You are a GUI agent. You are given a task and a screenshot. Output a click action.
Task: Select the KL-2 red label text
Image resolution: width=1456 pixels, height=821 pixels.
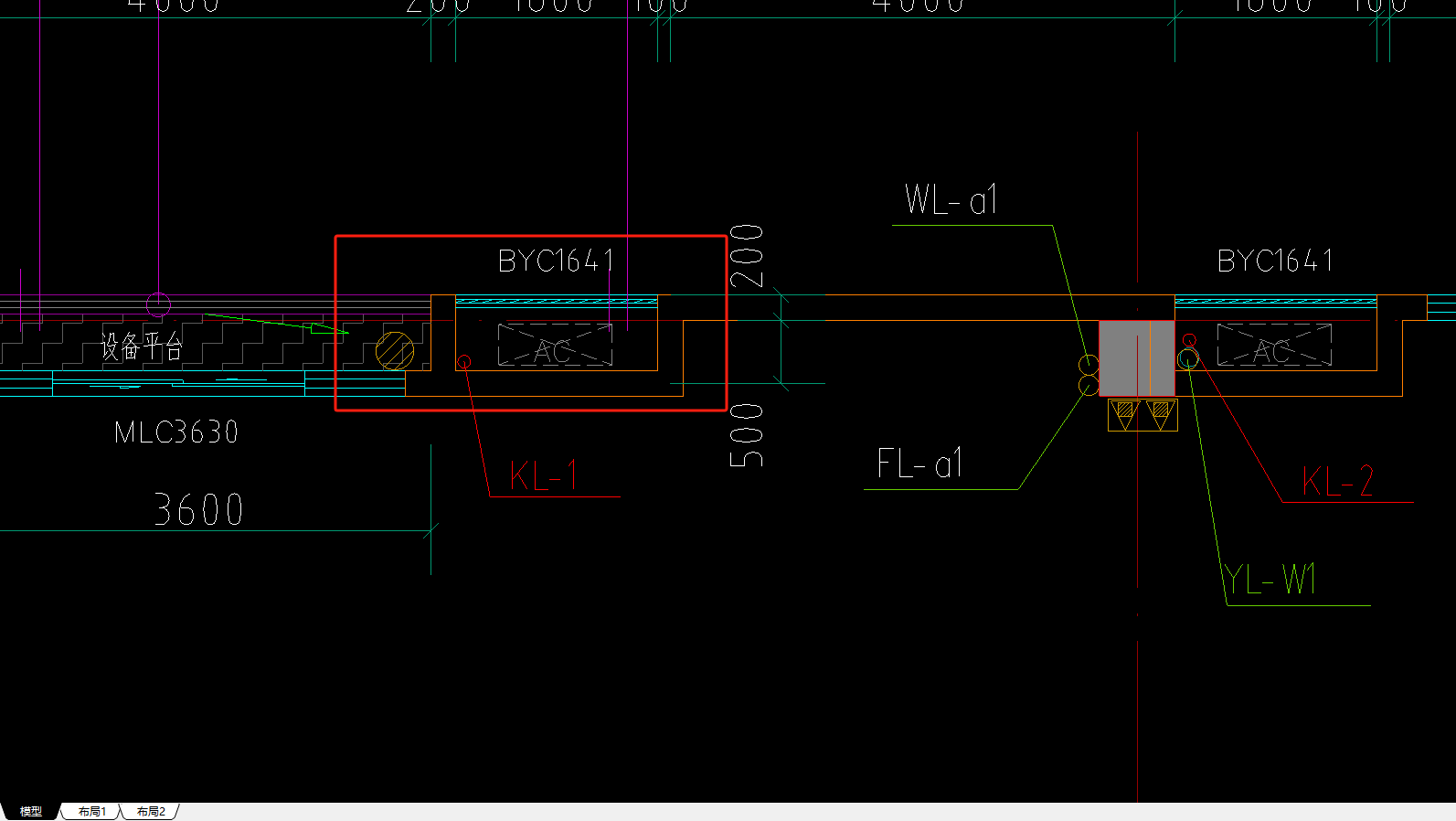click(1338, 481)
